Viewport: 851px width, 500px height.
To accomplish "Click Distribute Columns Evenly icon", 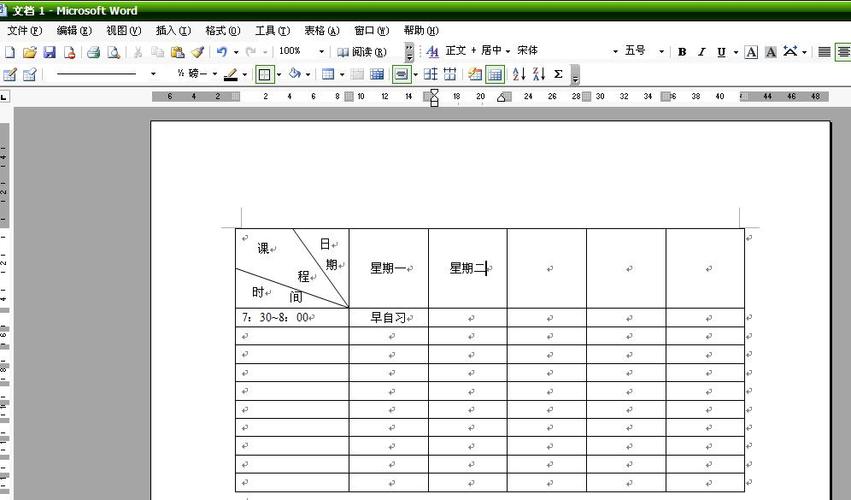I will [450, 74].
